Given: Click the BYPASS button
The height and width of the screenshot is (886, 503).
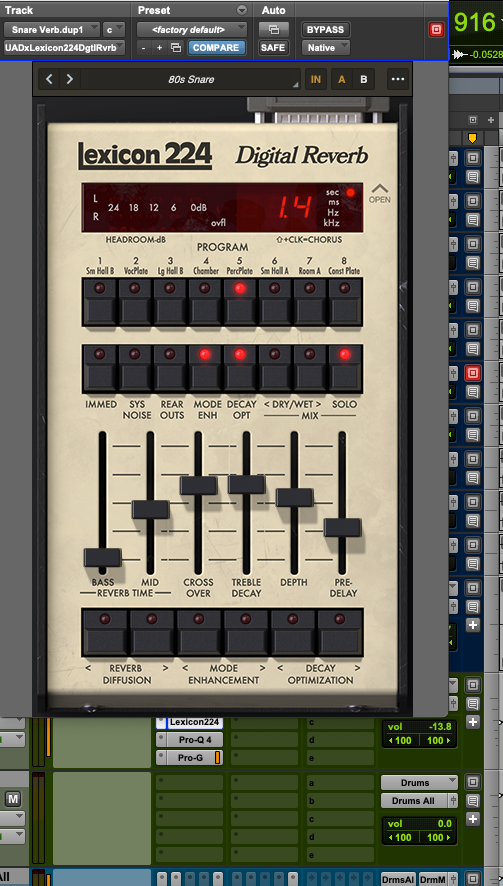Looking at the screenshot, I should [326, 29].
